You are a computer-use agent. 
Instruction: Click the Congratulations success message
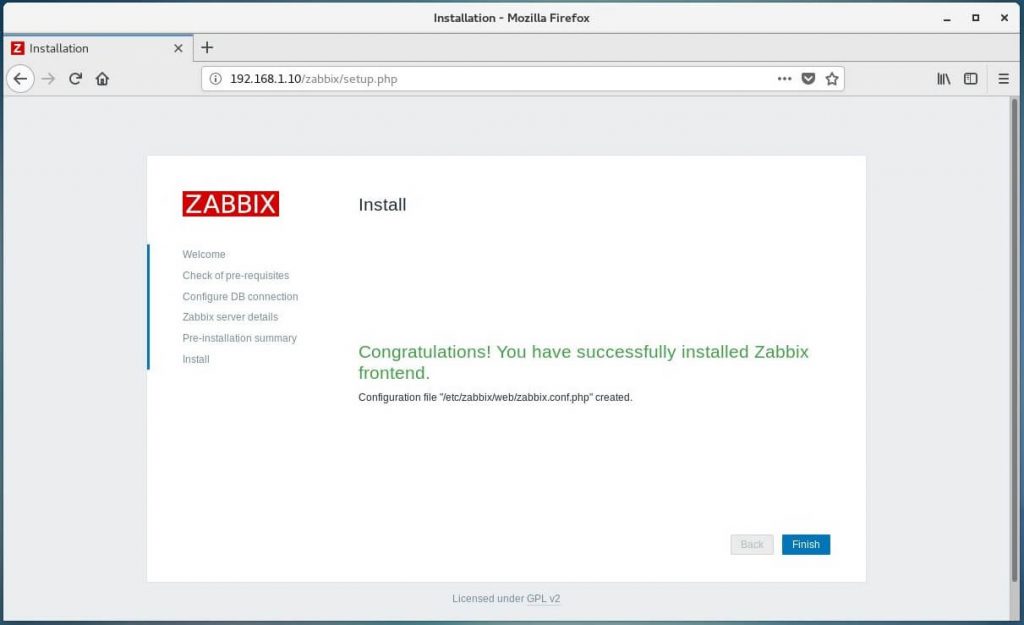583,362
